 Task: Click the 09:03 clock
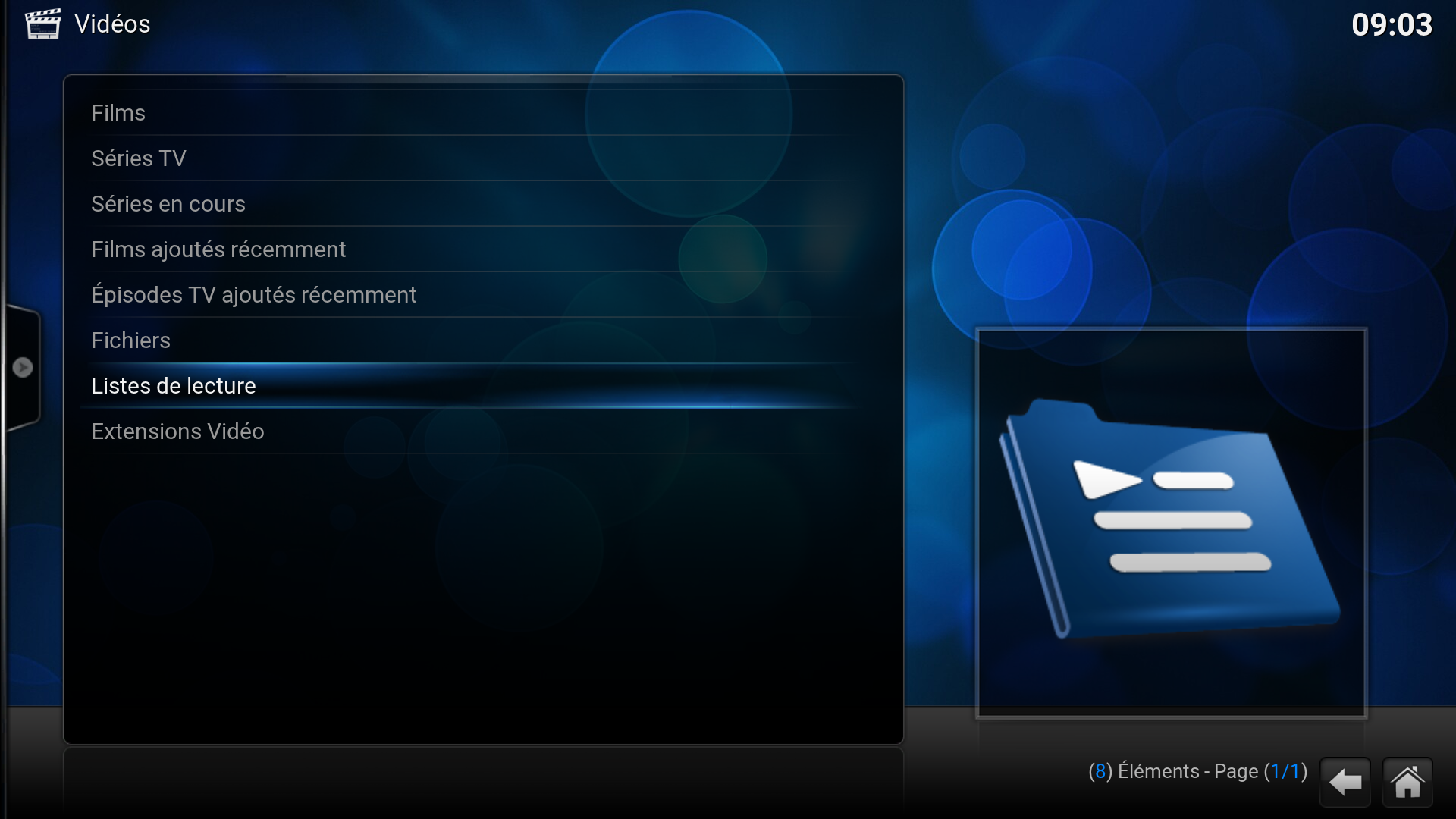click(x=1392, y=25)
